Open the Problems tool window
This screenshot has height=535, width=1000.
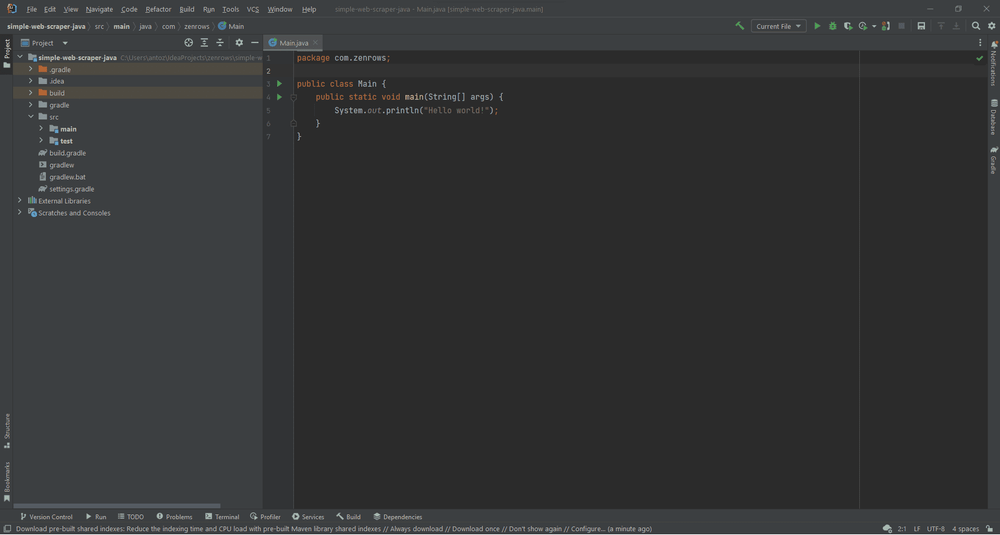pos(174,517)
